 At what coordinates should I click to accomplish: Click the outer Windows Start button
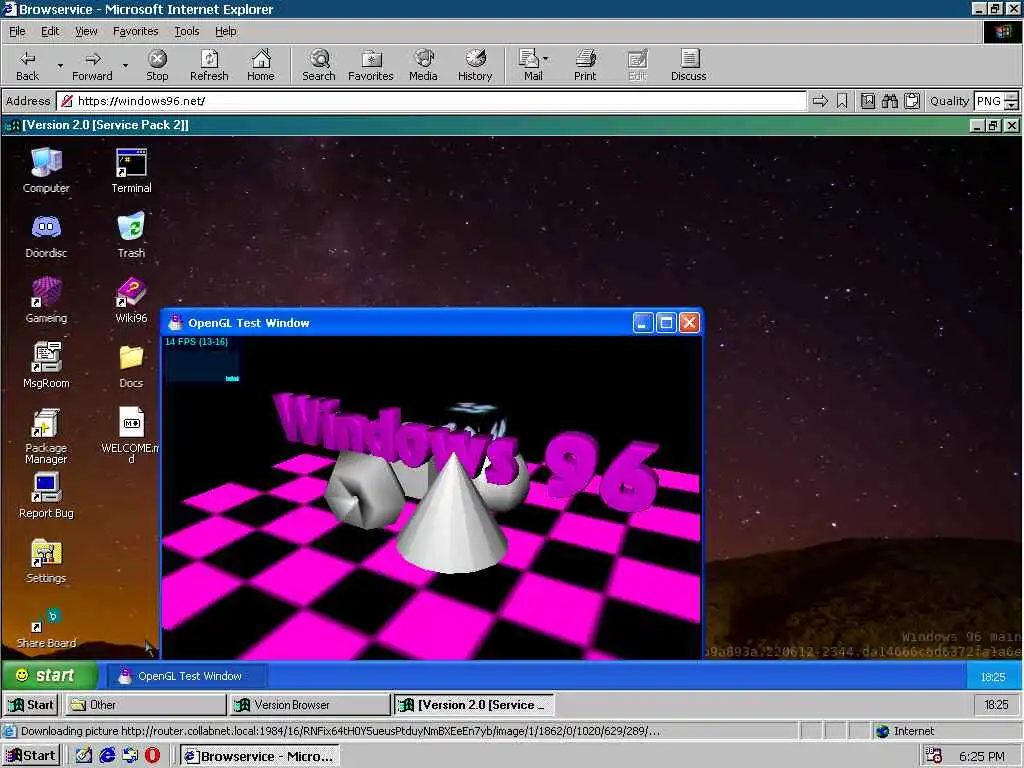(x=31, y=756)
